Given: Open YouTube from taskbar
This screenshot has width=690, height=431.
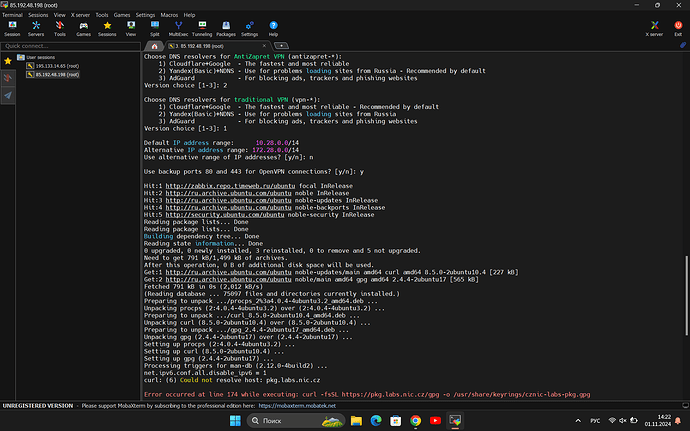Looking at the screenshot, I should point(435,421).
